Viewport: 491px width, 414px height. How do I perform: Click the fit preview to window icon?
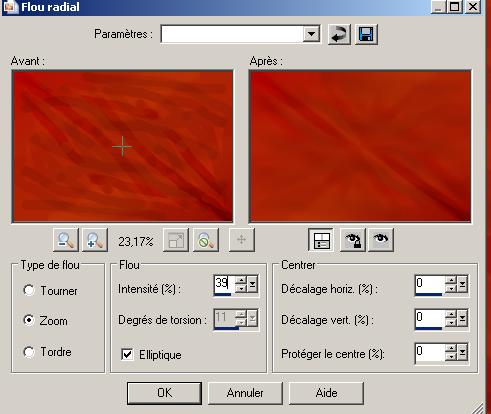[176, 240]
